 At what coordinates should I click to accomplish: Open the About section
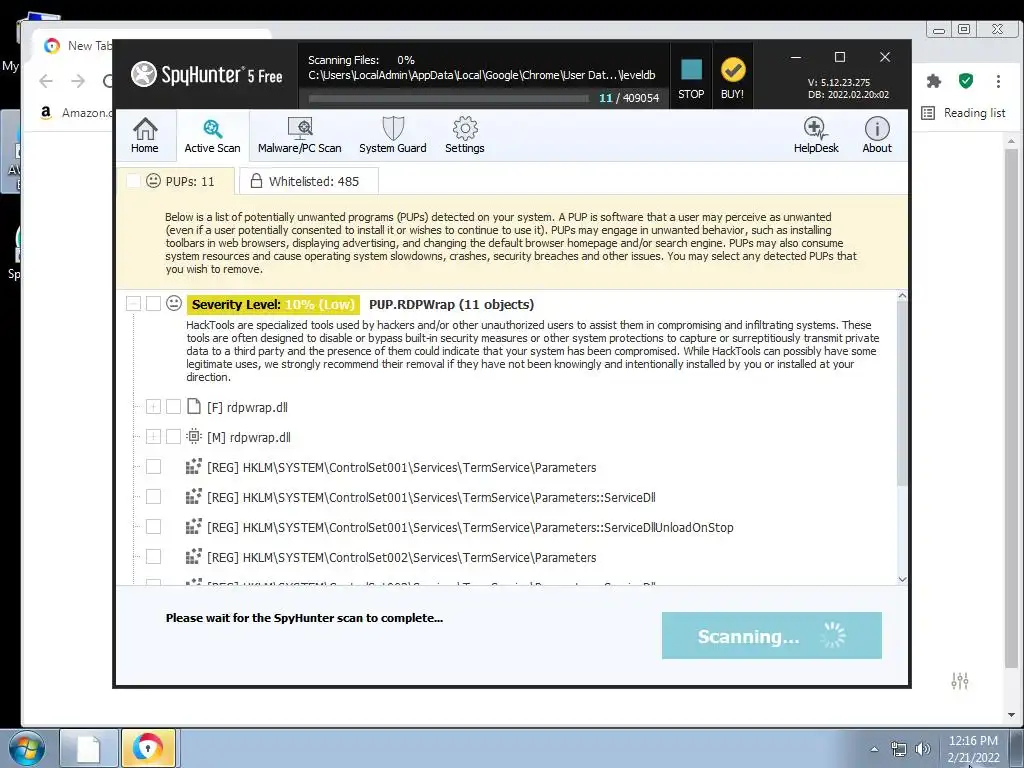[x=876, y=135]
